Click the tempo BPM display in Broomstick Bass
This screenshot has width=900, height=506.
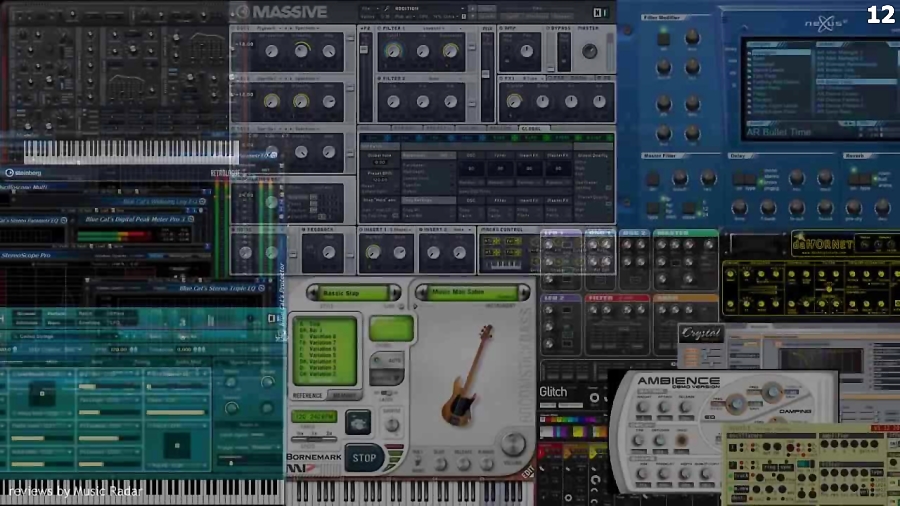(x=314, y=417)
